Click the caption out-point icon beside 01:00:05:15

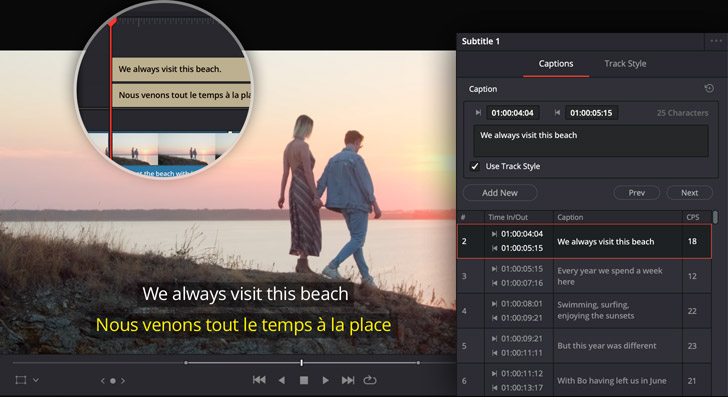557,112
